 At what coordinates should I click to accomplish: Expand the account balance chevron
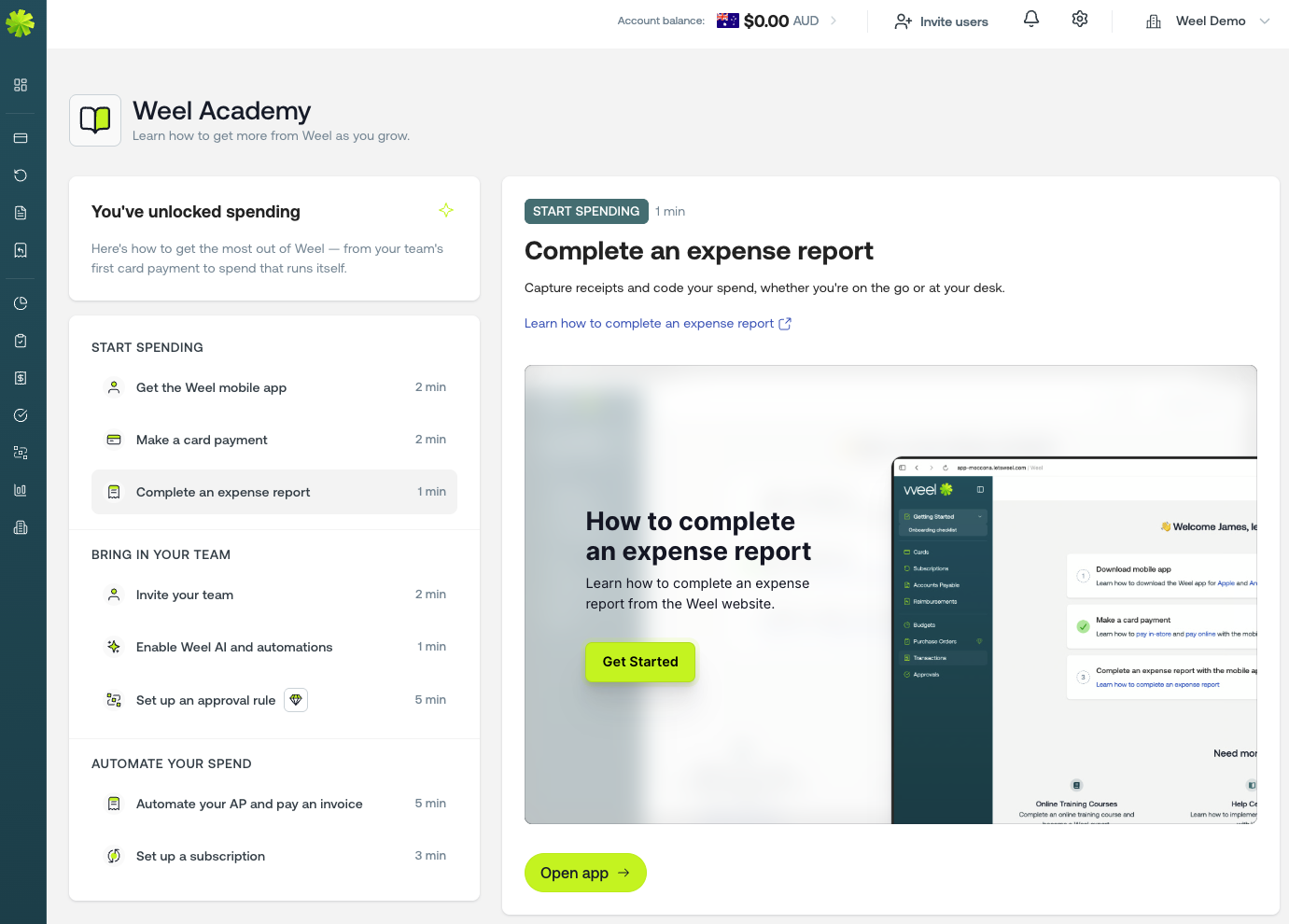(x=834, y=21)
